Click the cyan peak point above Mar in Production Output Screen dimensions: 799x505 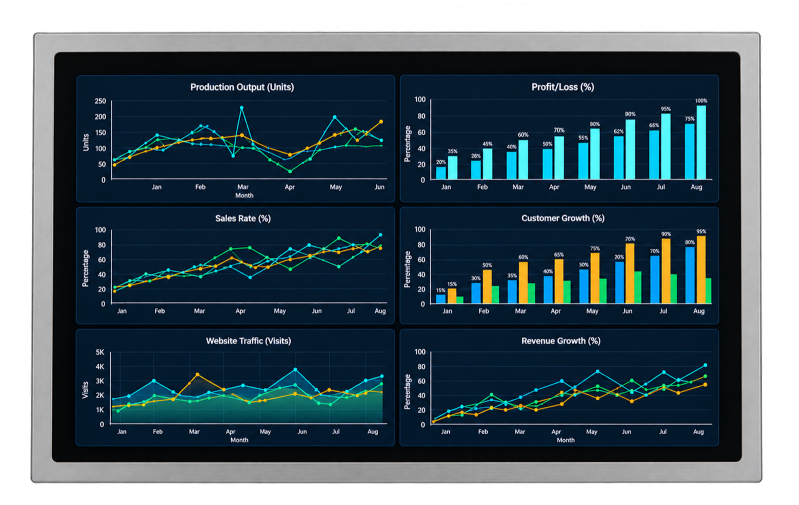(242, 108)
